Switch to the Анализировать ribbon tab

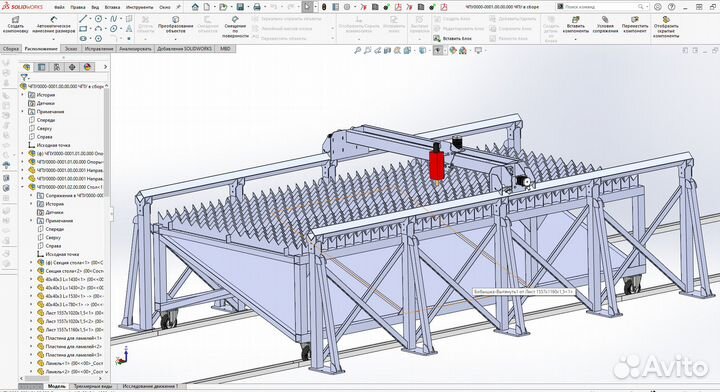[135, 48]
